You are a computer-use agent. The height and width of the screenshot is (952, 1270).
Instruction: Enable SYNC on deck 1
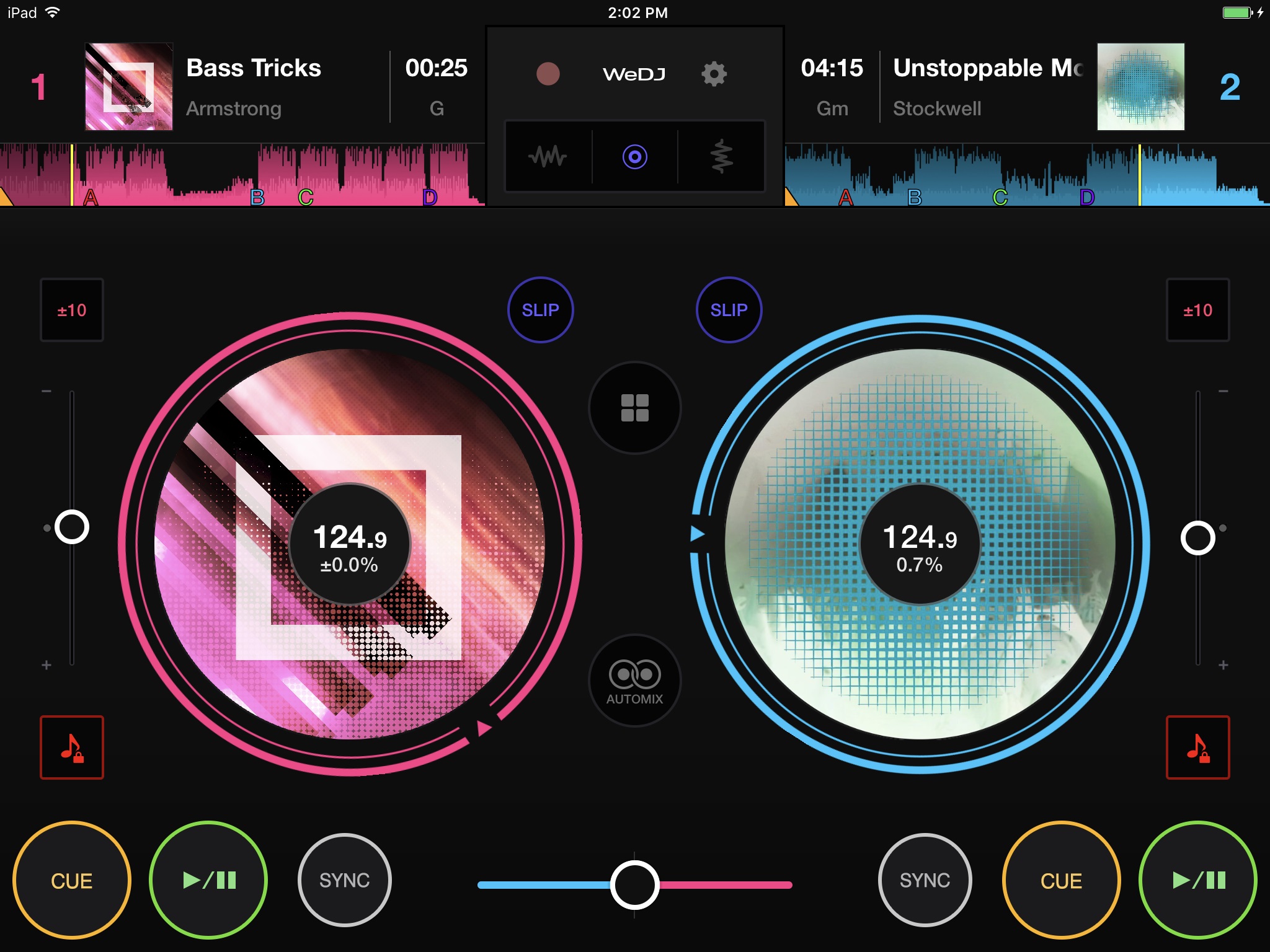pos(345,880)
